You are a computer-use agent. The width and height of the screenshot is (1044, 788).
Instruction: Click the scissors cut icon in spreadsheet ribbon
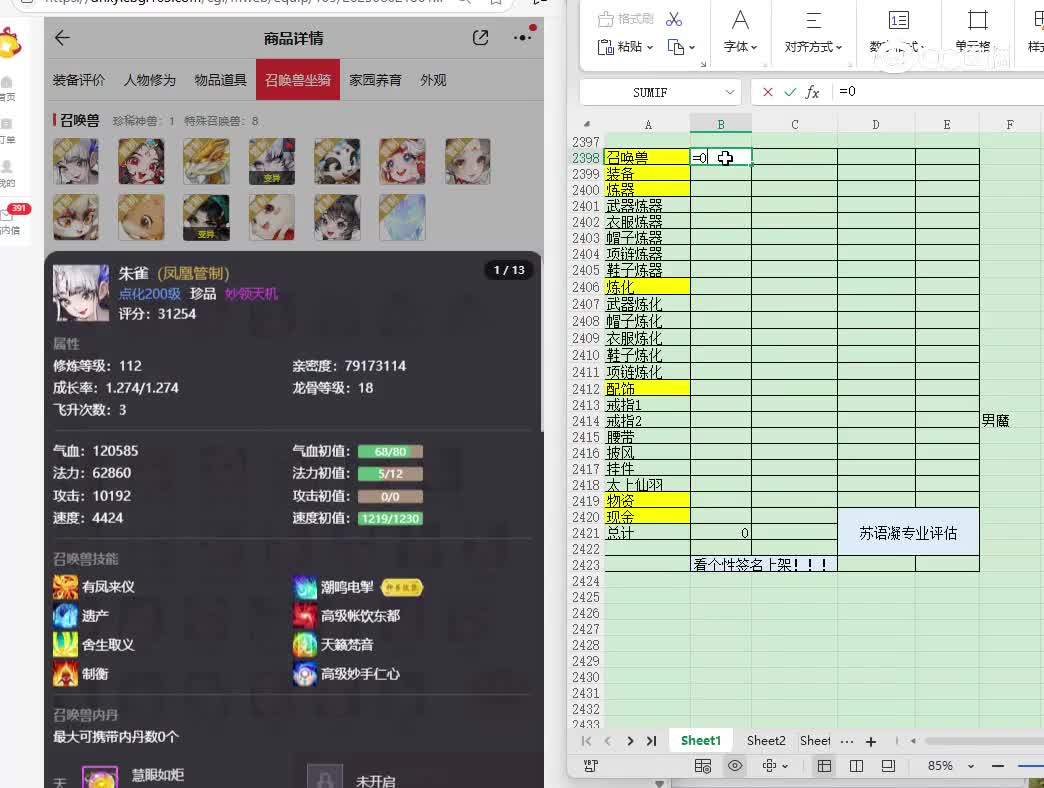pyautogui.click(x=674, y=19)
